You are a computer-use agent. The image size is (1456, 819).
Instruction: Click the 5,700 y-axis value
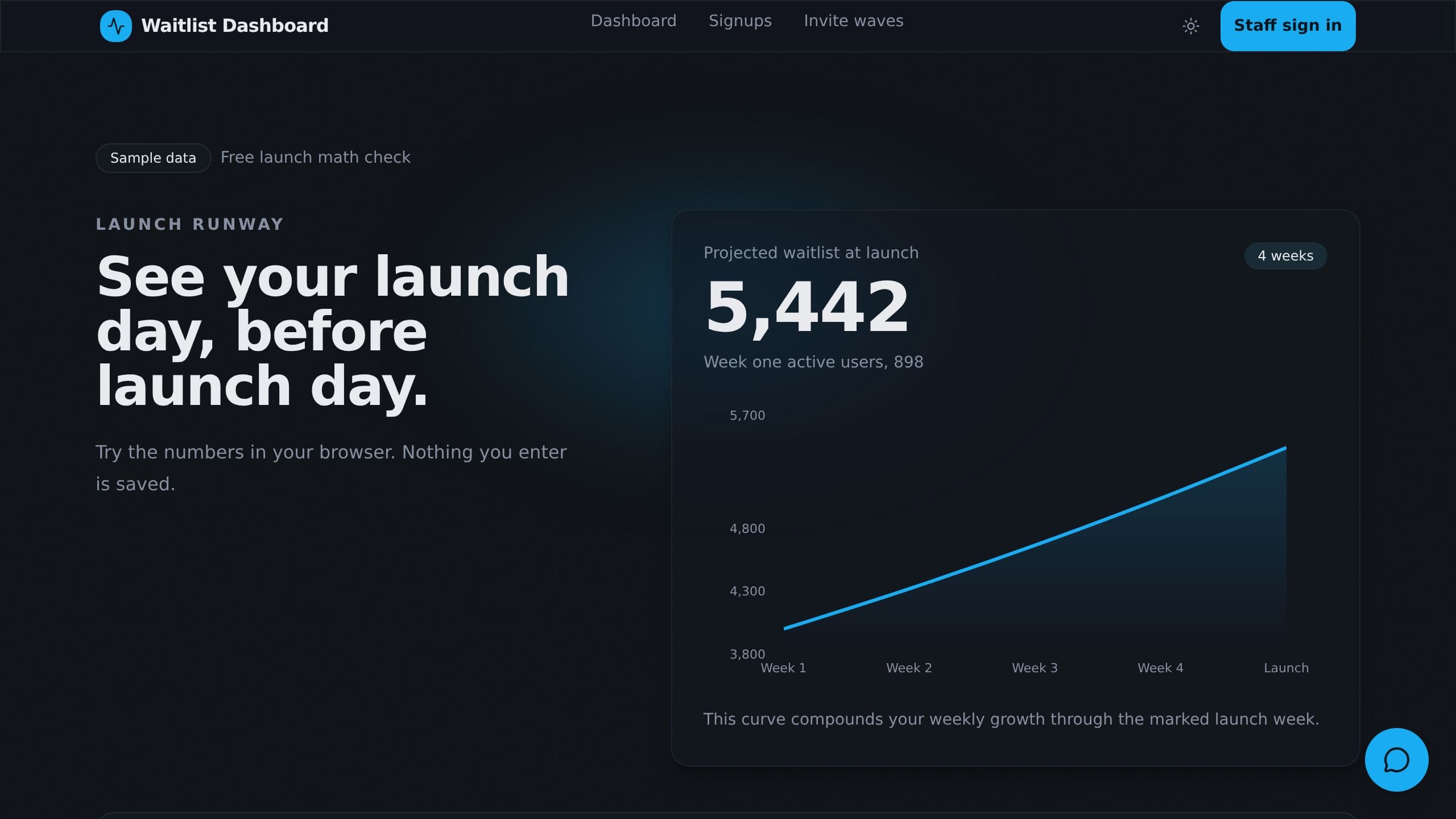pyautogui.click(x=747, y=416)
